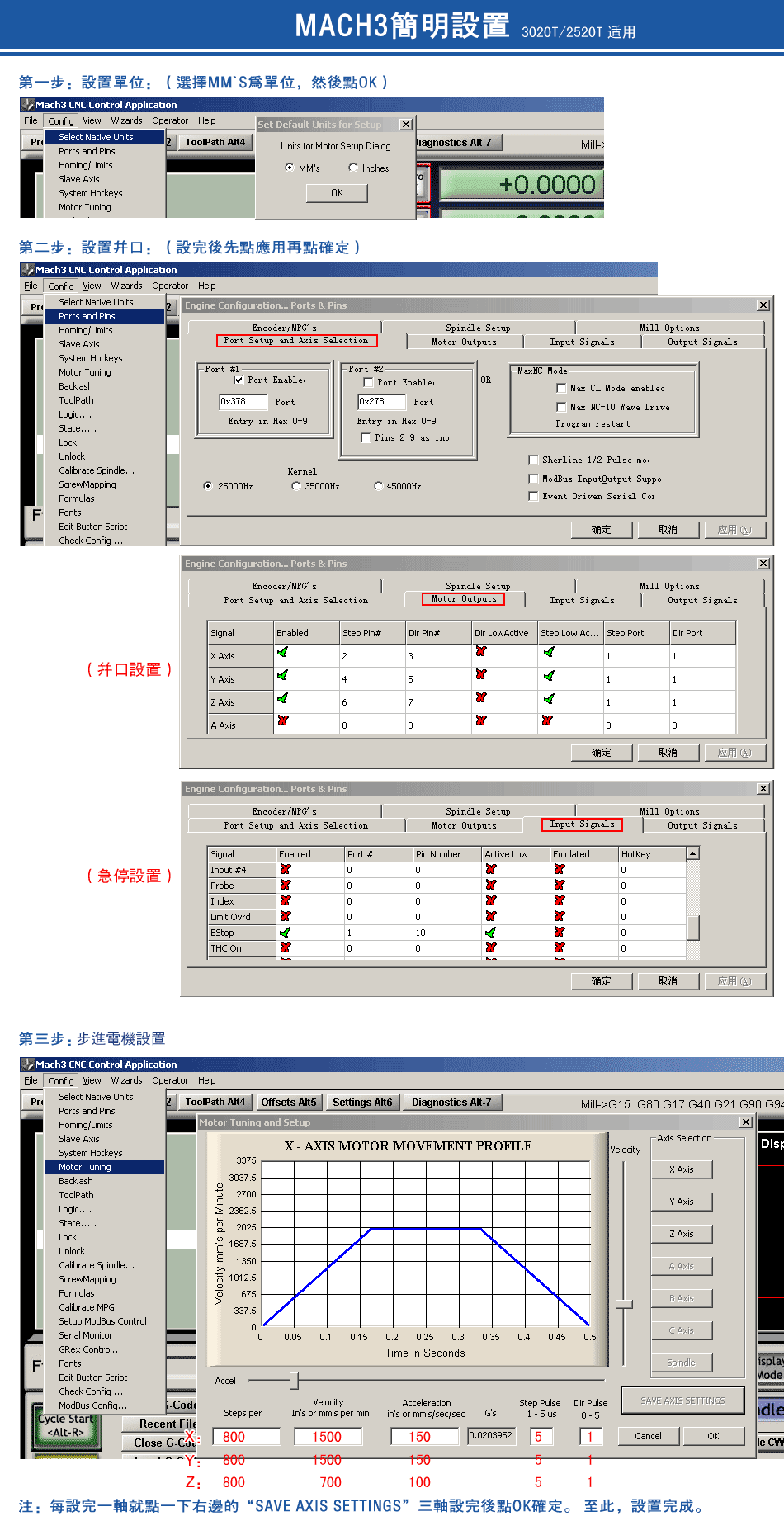
Task: Toggle Input #4 Enabled red X in Input Signals
Action: tap(286, 869)
